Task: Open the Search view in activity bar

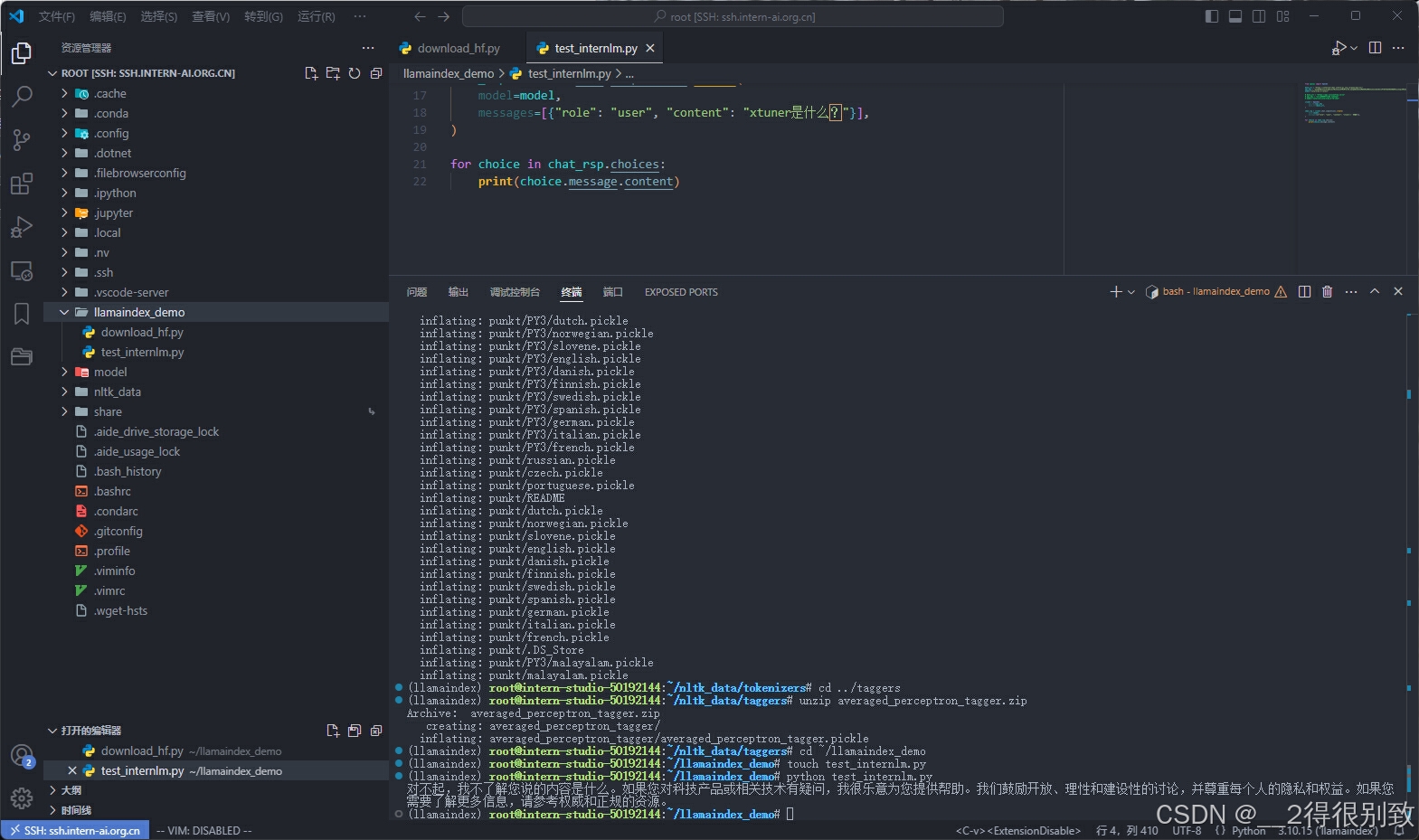Action: pos(22,96)
